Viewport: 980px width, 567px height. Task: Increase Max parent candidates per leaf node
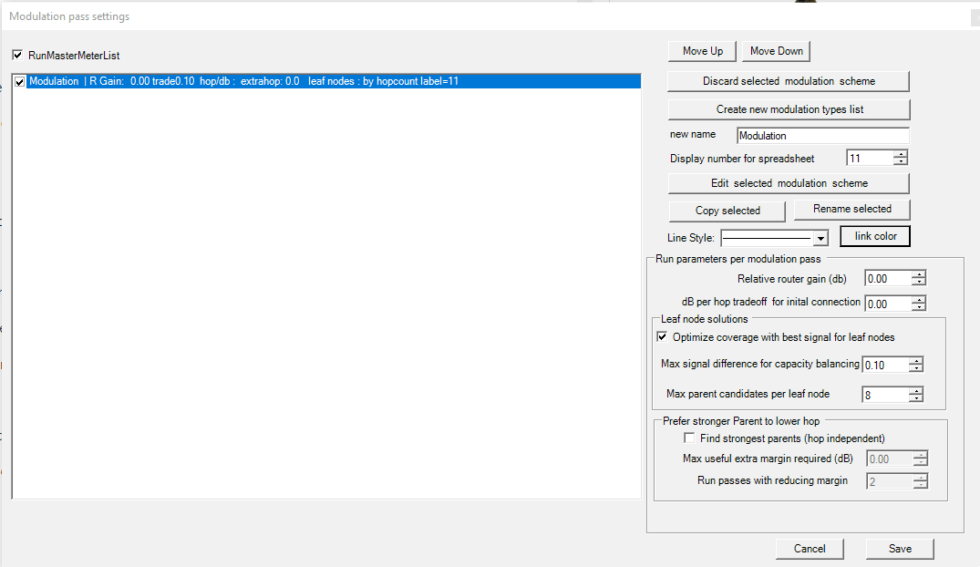pyautogui.click(x=915, y=390)
